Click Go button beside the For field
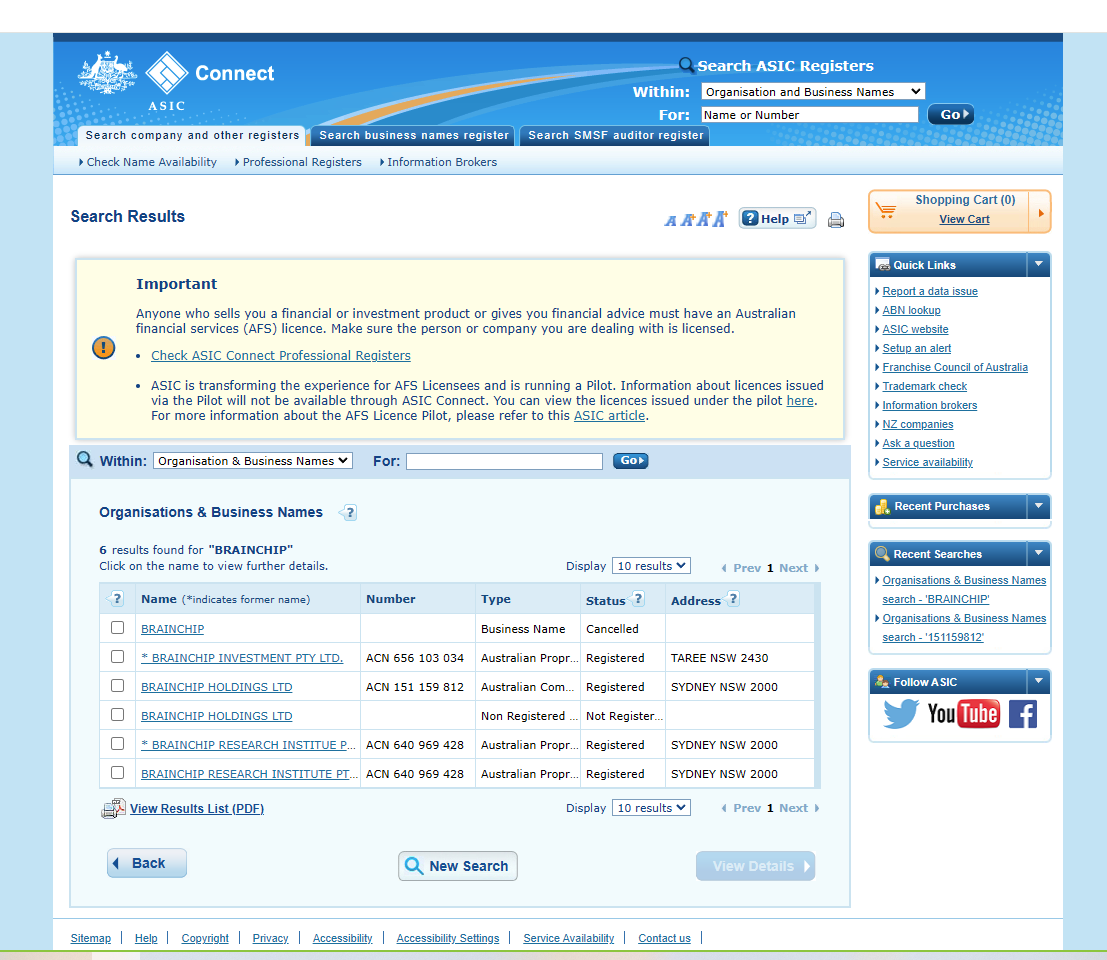1107x960 pixels. pos(630,461)
